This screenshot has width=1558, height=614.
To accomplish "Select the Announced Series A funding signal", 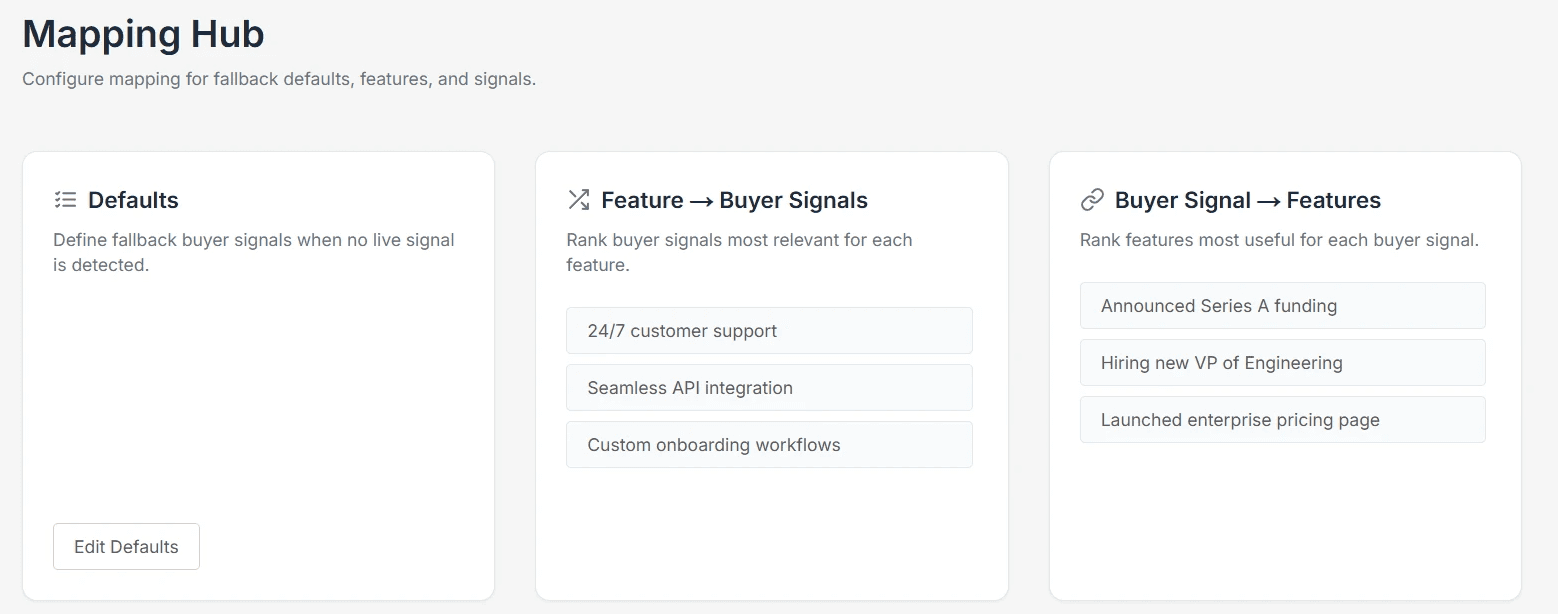I will click(1282, 306).
